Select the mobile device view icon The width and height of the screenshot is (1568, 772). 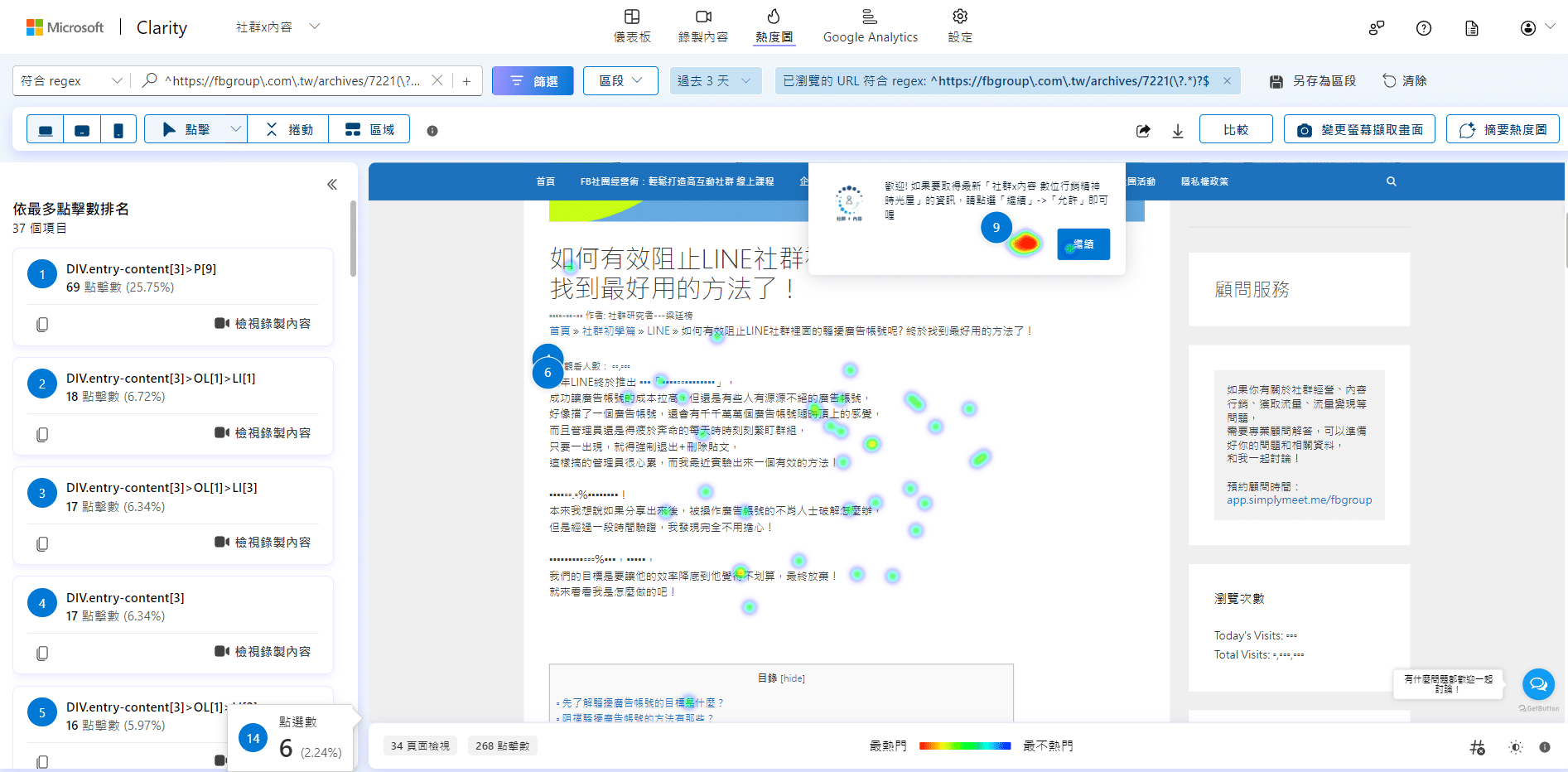coord(118,128)
